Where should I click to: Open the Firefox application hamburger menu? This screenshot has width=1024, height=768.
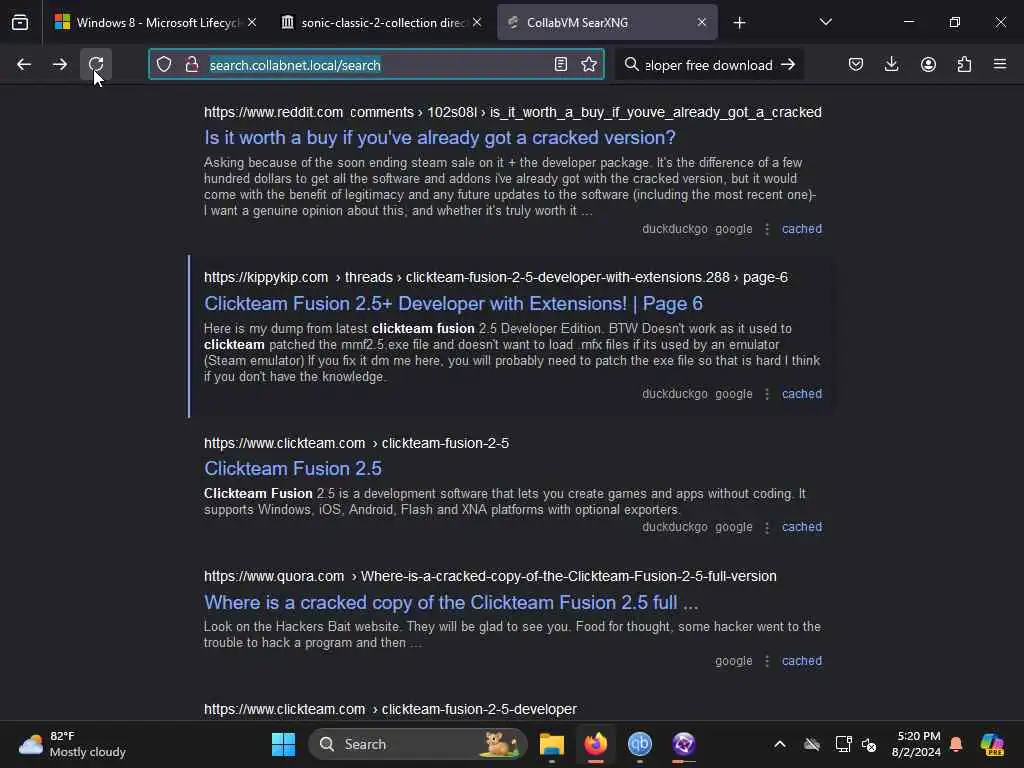click(x=1000, y=65)
